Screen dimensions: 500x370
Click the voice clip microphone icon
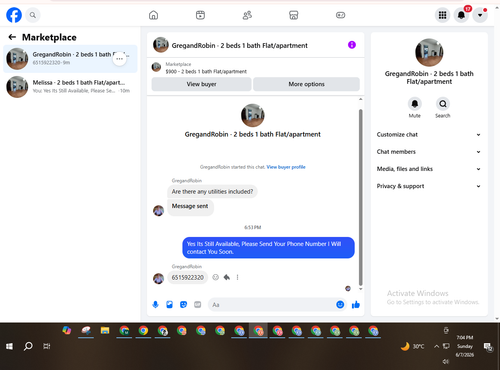pyautogui.click(x=155, y=305)
